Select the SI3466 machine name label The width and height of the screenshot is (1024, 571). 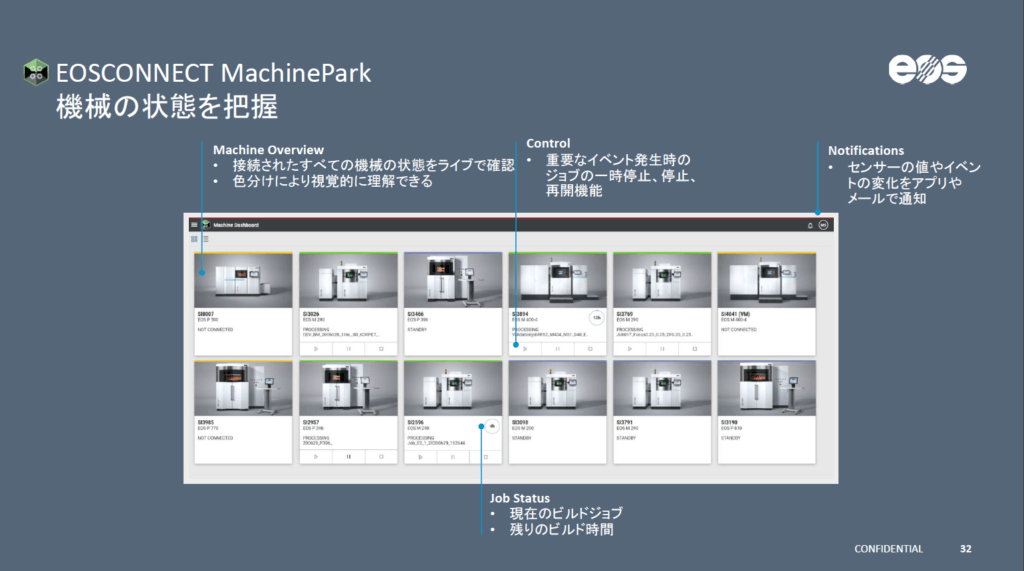[x=415, y=314]
